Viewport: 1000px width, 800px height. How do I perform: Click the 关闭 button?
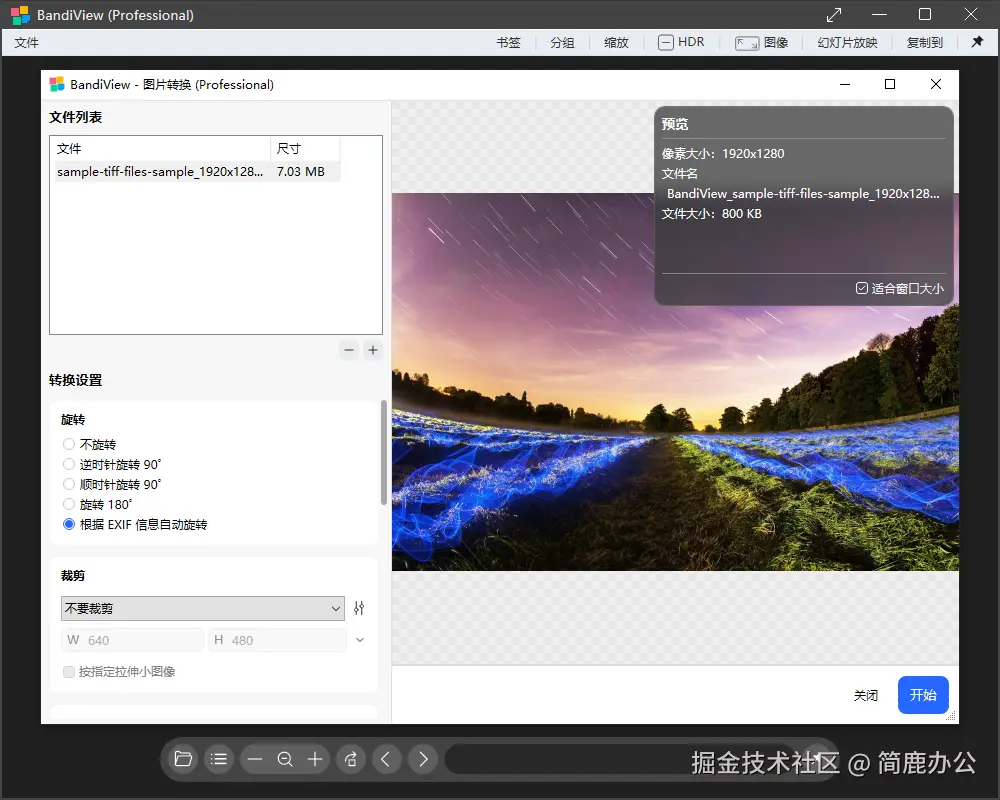coord(865,695)
